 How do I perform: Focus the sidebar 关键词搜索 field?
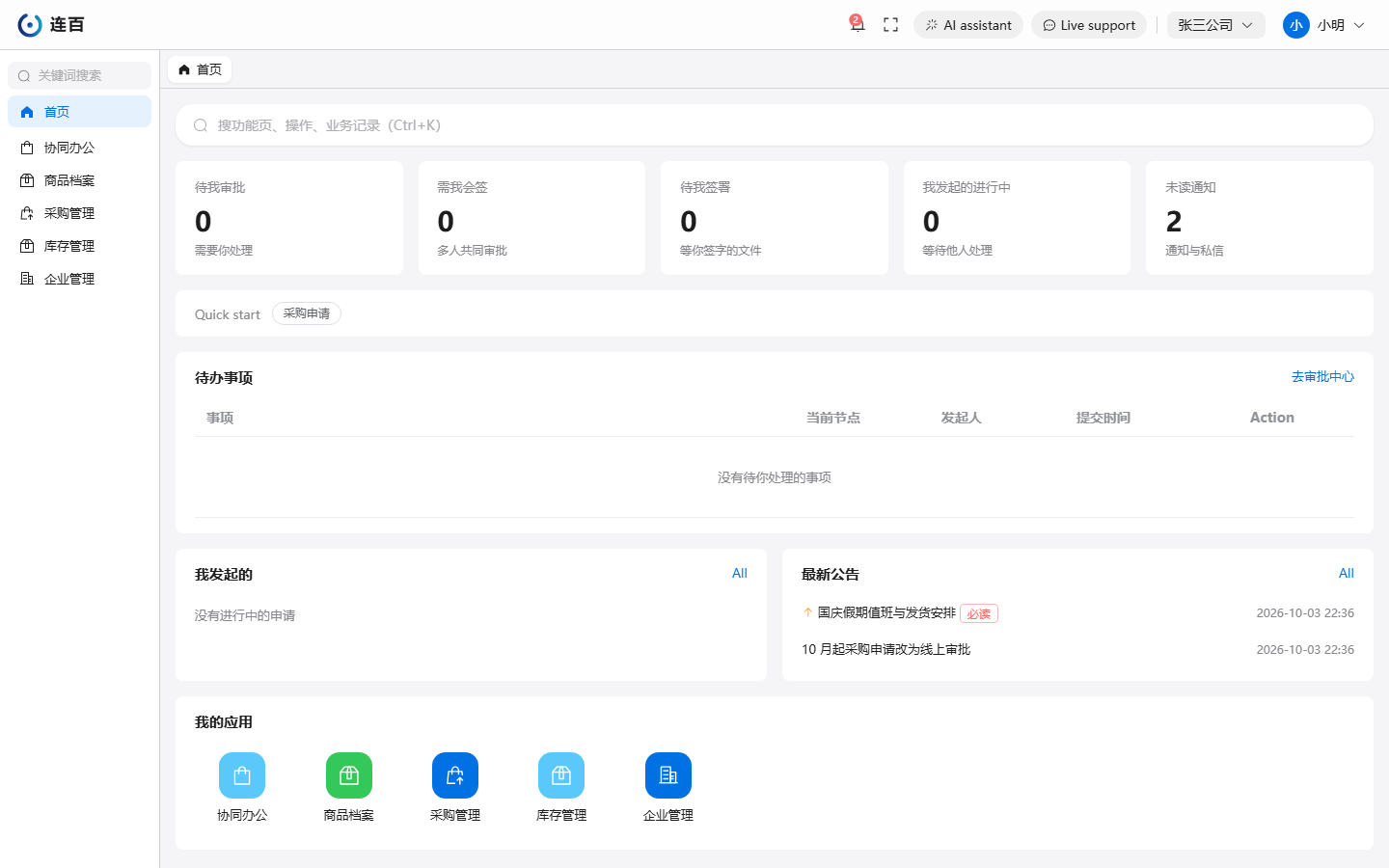tap(79, 75)
